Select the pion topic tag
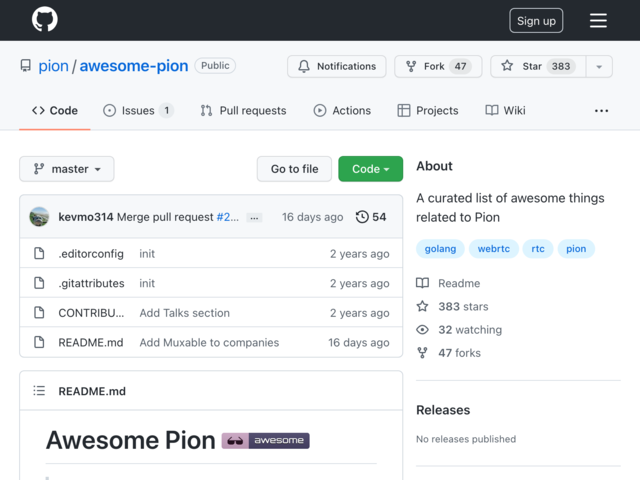 coord(576,249)
